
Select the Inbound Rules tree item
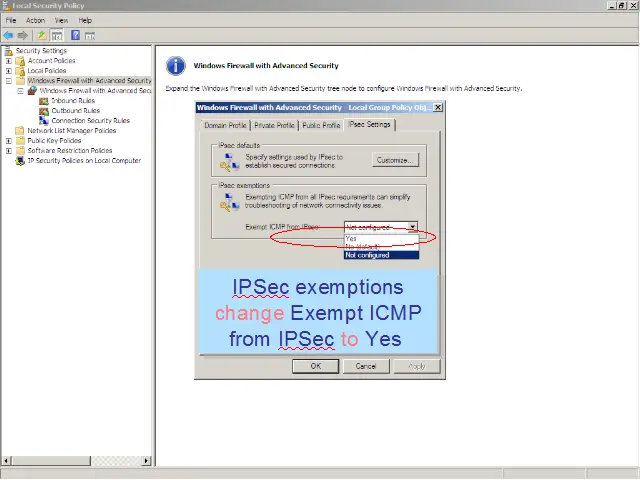click(x=73, y=101)
